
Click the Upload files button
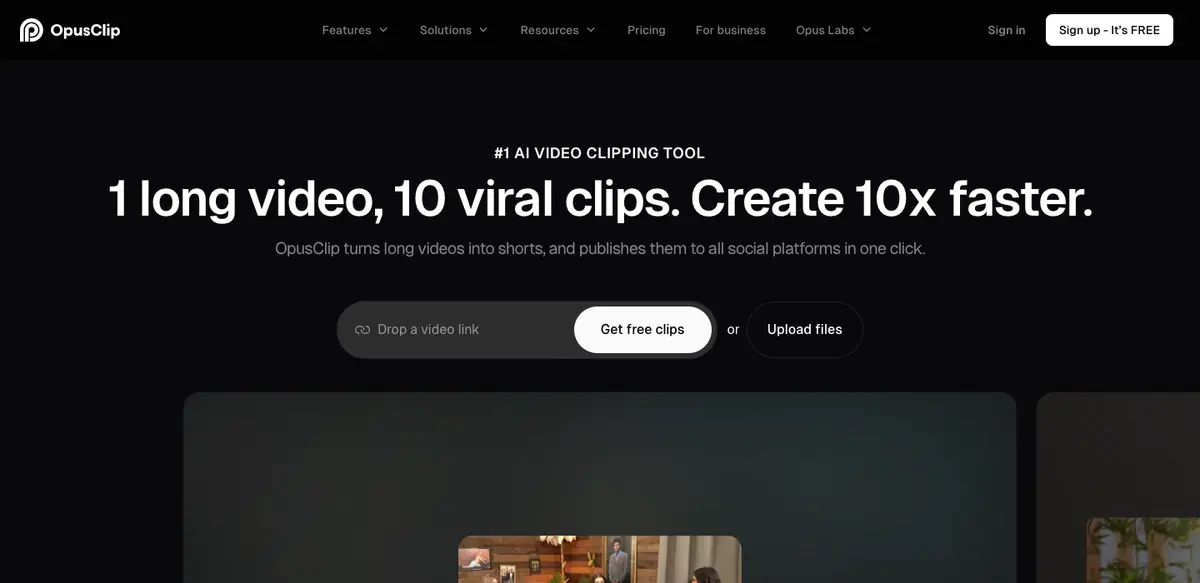point(805,330)
